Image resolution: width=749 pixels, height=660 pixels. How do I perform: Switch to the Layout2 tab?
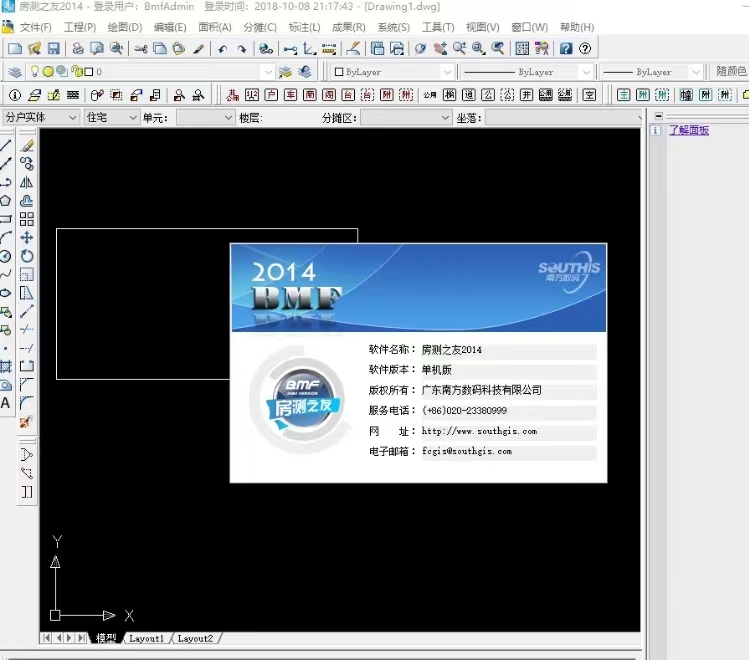[x=195, y=639]
